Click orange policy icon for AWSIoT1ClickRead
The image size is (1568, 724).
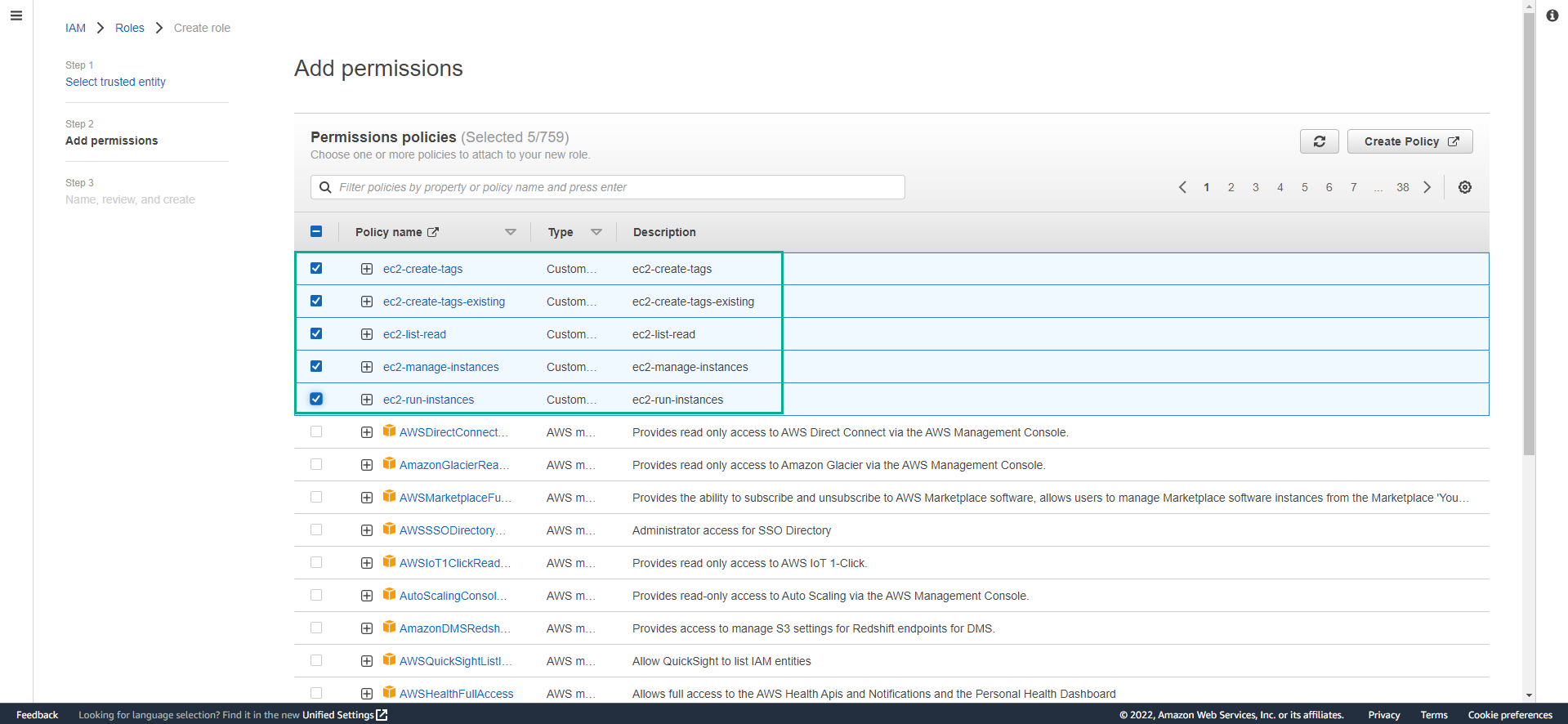(x=390, y=561)
